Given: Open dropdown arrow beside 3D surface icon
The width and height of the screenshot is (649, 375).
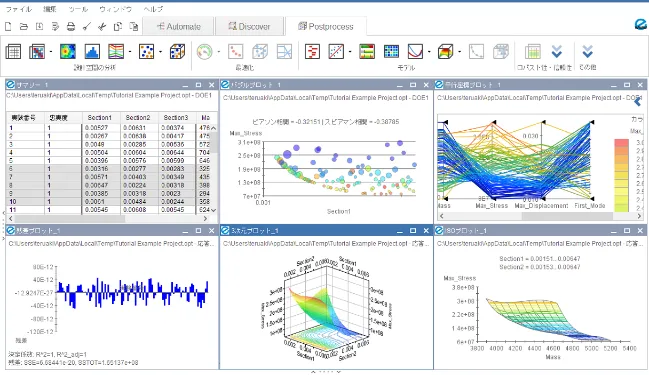Looking at the screenshot, I should [460, 52].
